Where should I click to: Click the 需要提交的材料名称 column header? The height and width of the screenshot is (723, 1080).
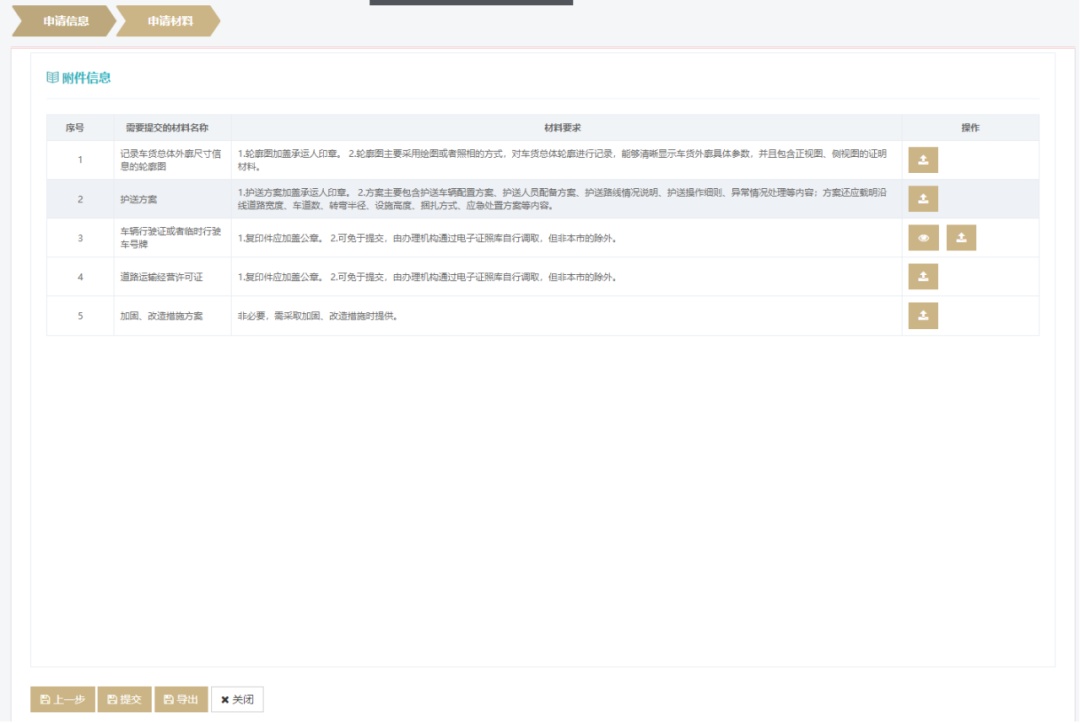172,128
